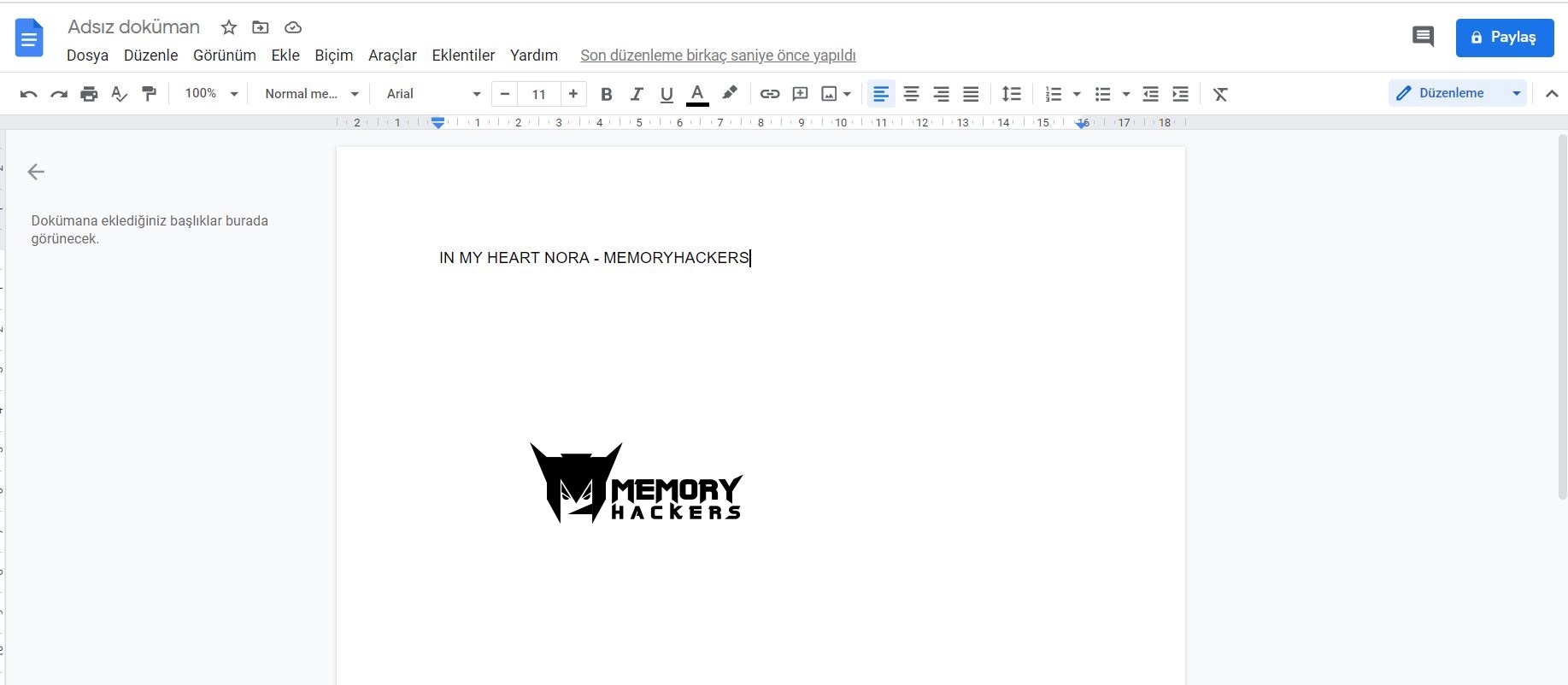Toggle bold formatting
Screen dimensions: 1568x685
tap(607, 94)
